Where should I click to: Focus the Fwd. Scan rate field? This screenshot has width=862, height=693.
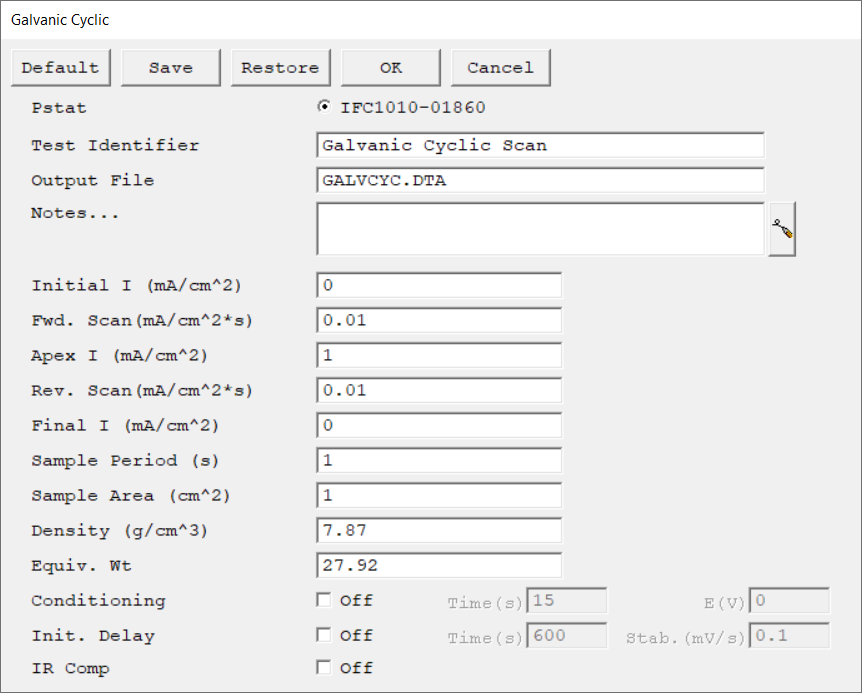(x=439, y=320)
